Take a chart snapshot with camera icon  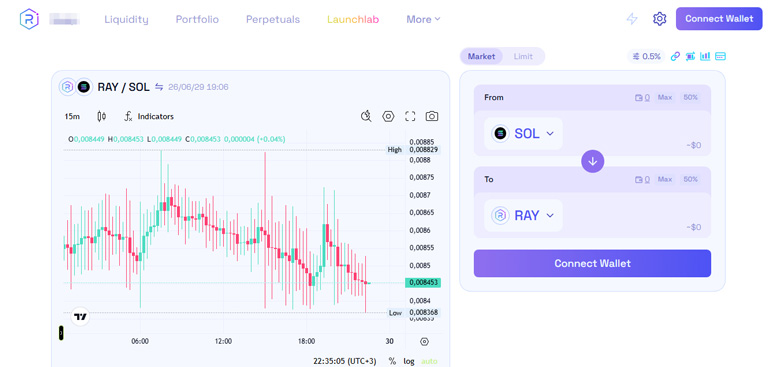[431, 117]
